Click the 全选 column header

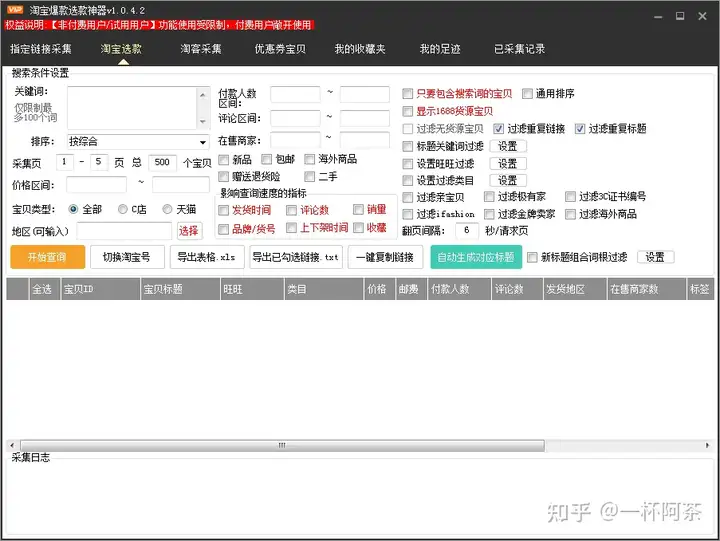[45, 289]
